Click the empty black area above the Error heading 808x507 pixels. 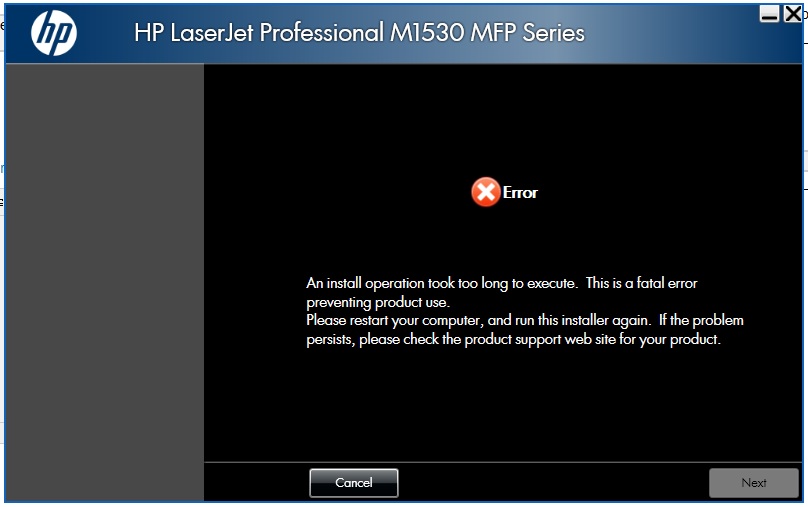pos(503,119)
